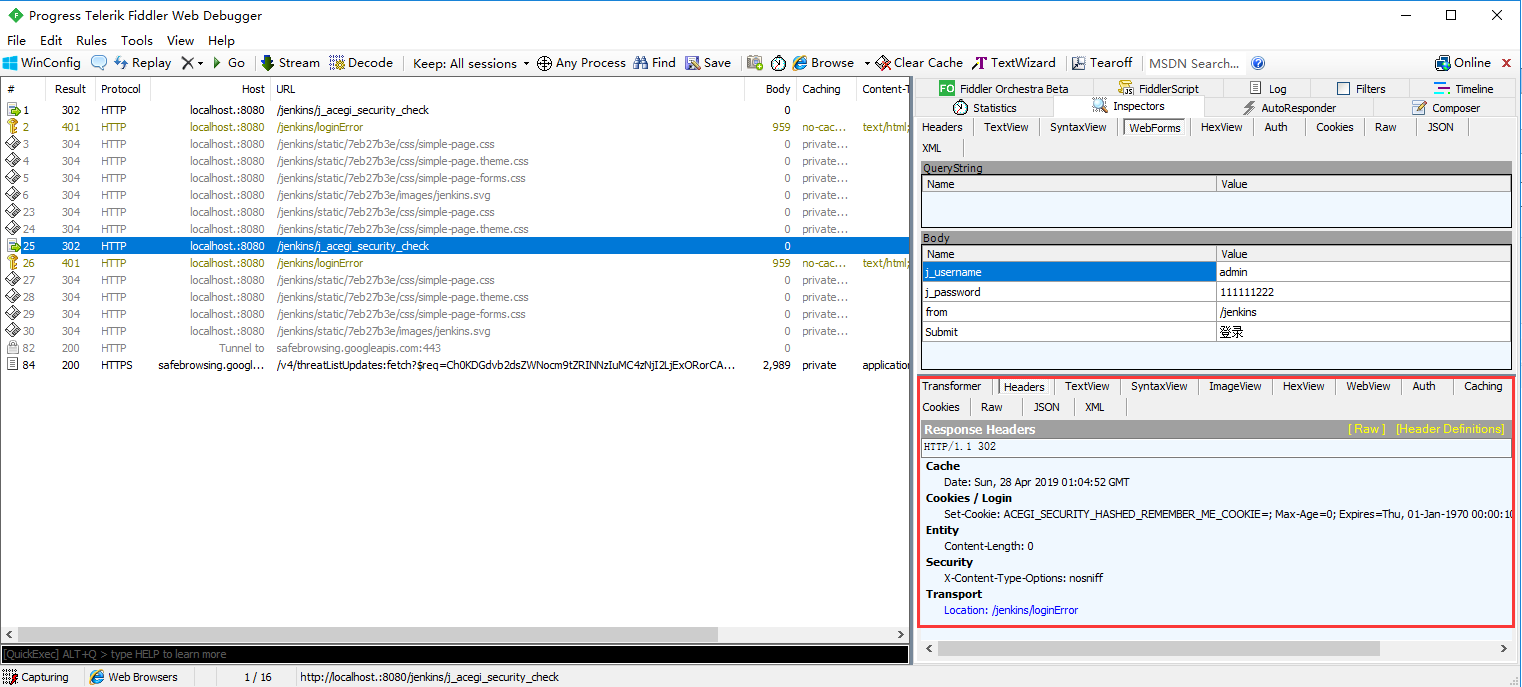Viewport: 1522px width, 687px height.
Task: Open the Edit menu
Action: pyautogui.click(x=51, y=41)
